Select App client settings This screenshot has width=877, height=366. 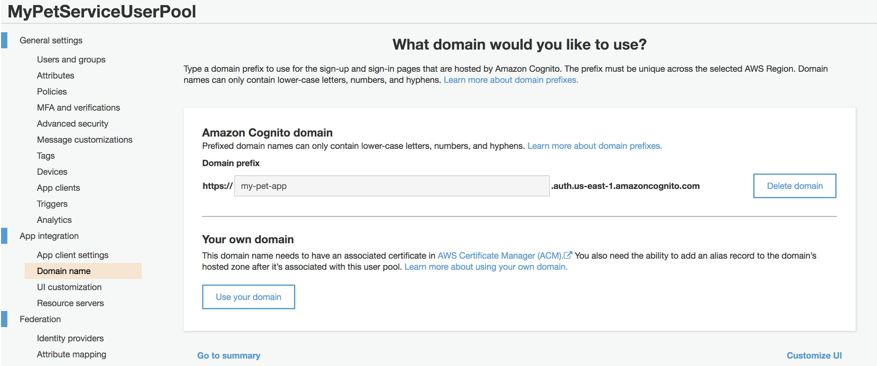(x=73, y=255)
